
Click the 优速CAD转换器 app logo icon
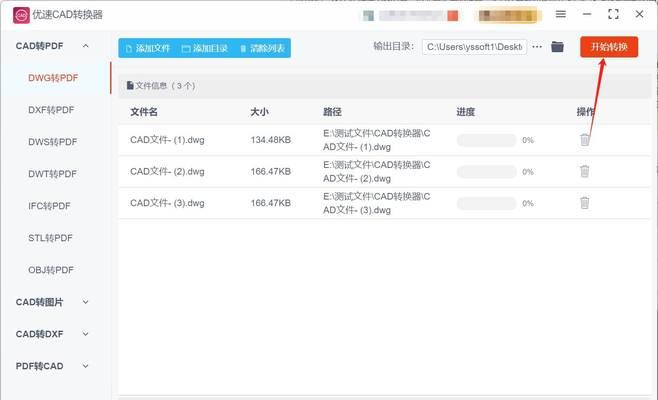21,15
